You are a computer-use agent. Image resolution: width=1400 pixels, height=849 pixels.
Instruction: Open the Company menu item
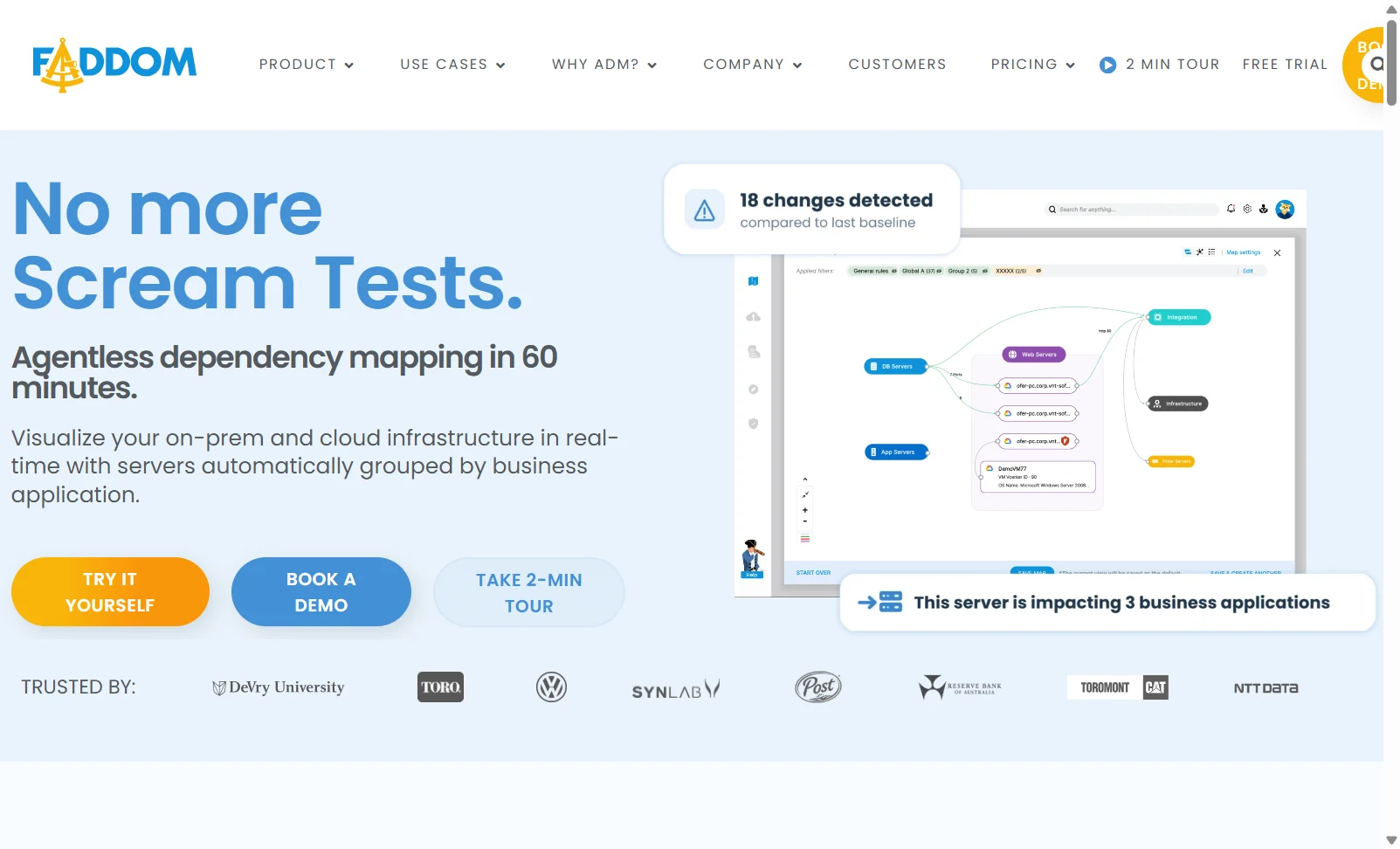(743, 65)
